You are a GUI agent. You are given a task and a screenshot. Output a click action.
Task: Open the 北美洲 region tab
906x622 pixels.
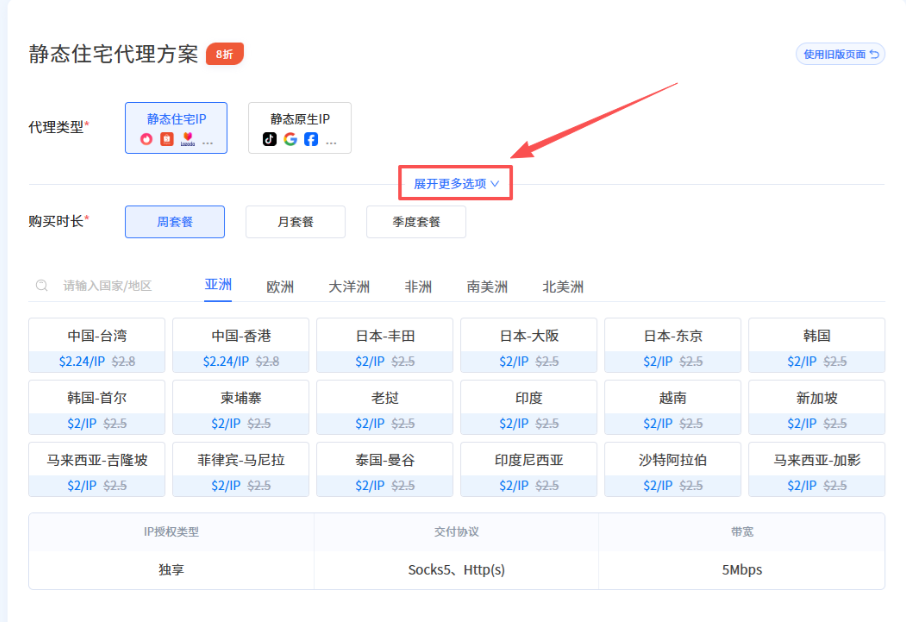[563, 287]
